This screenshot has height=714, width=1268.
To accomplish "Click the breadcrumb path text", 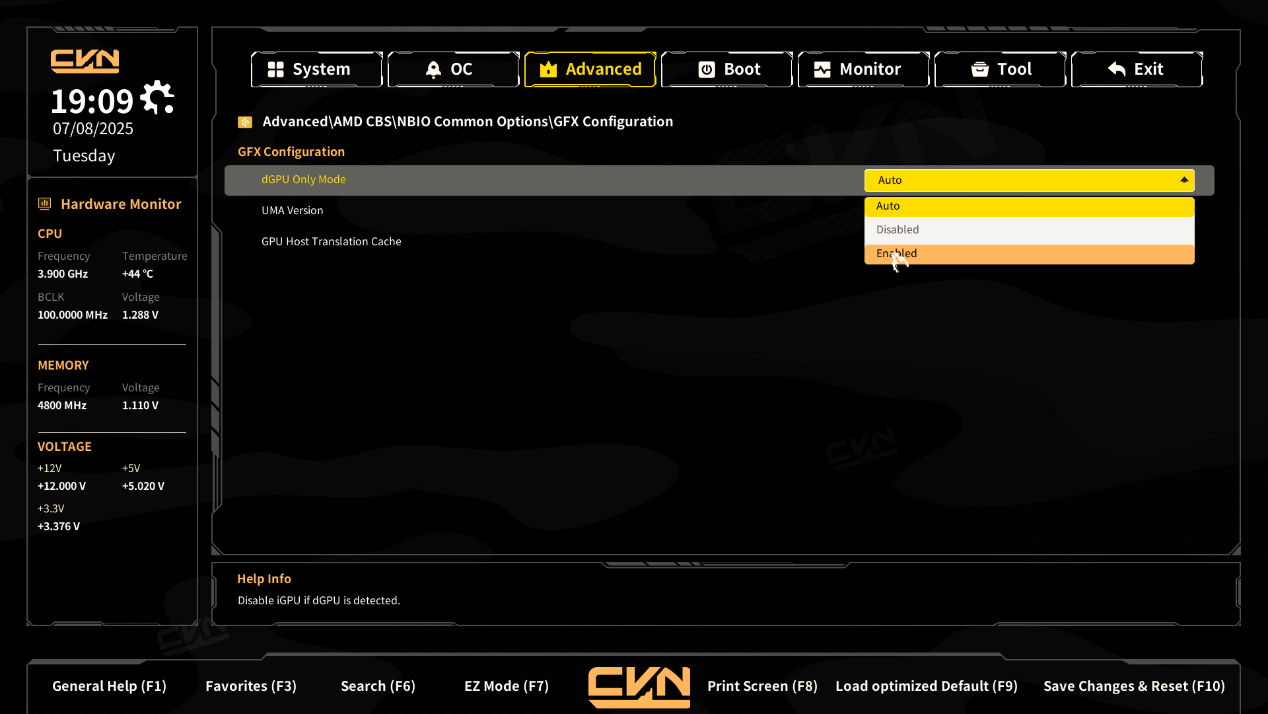I will (467, 122).
